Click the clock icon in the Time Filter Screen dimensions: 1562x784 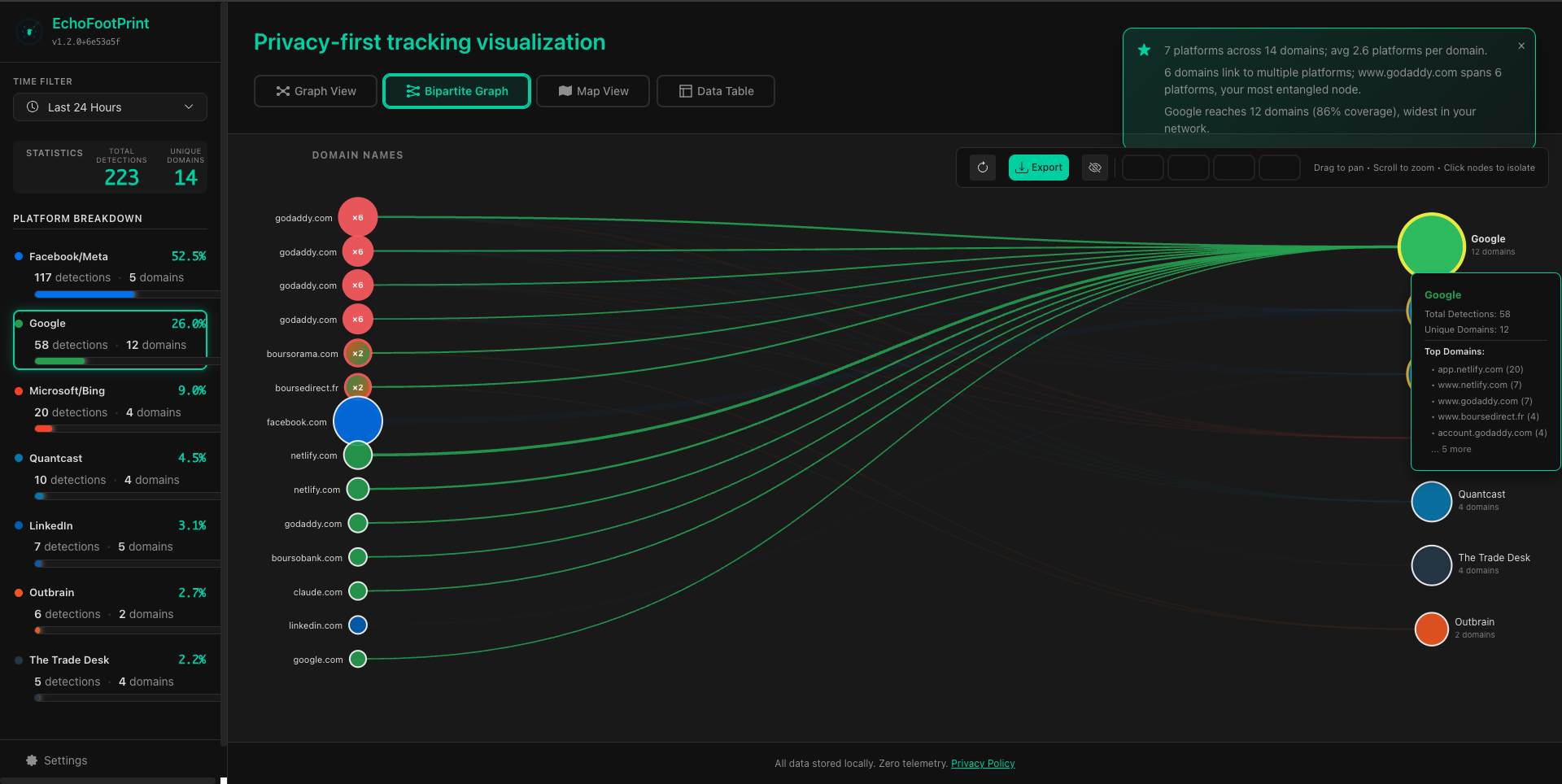(x=33, y=107)
